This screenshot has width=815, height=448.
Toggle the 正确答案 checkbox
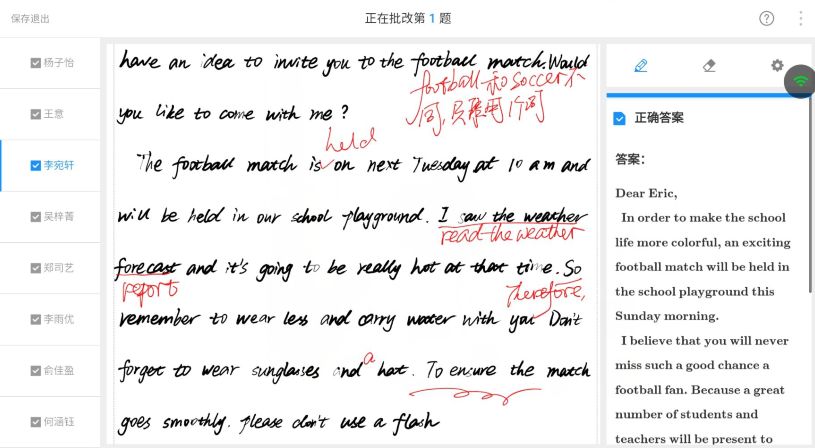point(620,119)
